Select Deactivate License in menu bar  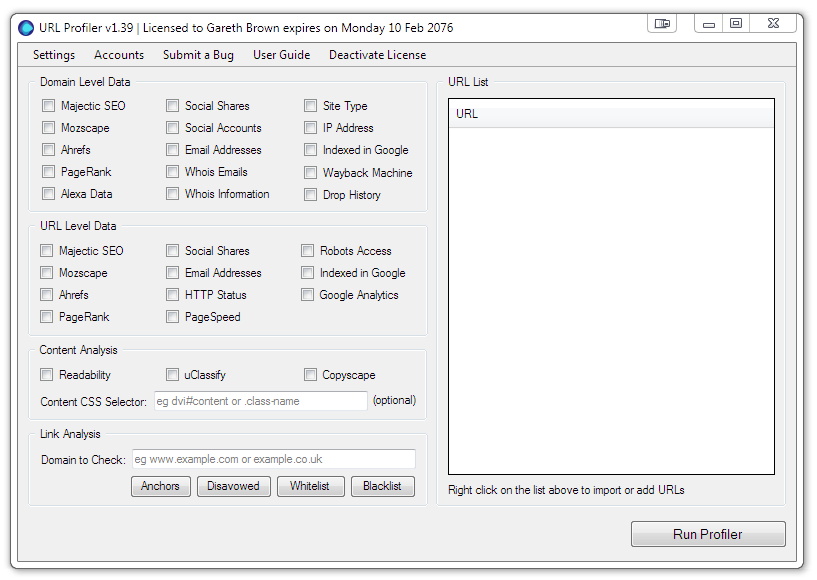[377, 55]
